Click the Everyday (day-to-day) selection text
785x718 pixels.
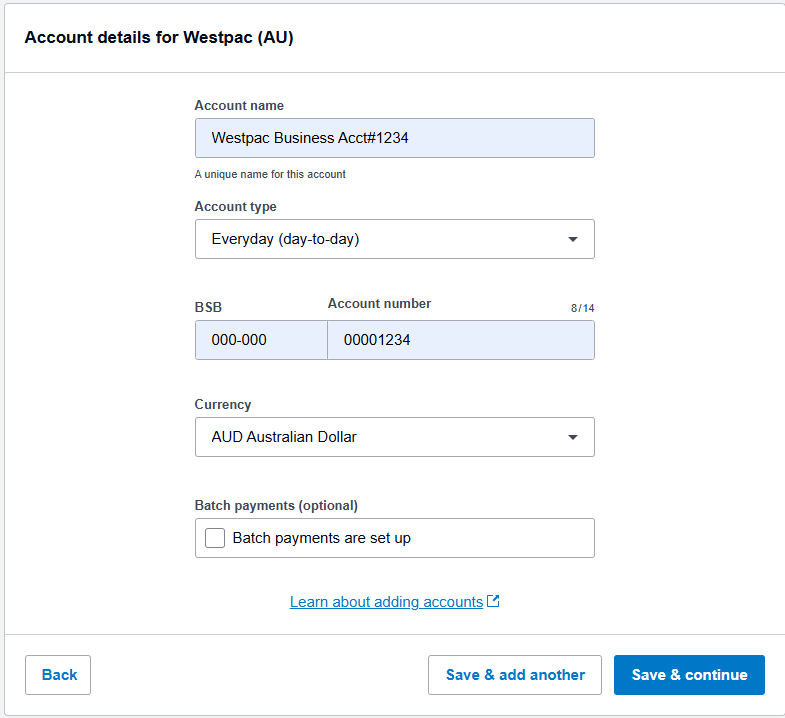285,240
